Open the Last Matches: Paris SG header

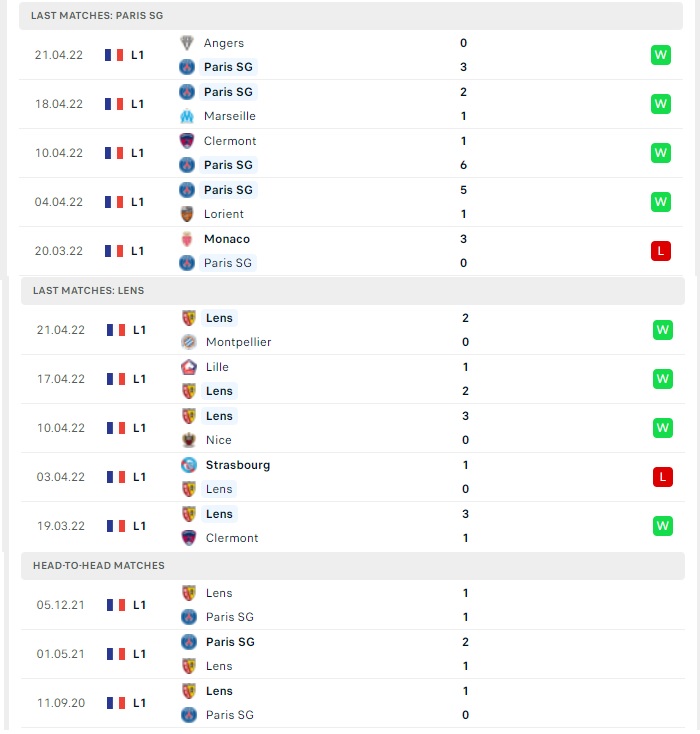pos(351,16)
